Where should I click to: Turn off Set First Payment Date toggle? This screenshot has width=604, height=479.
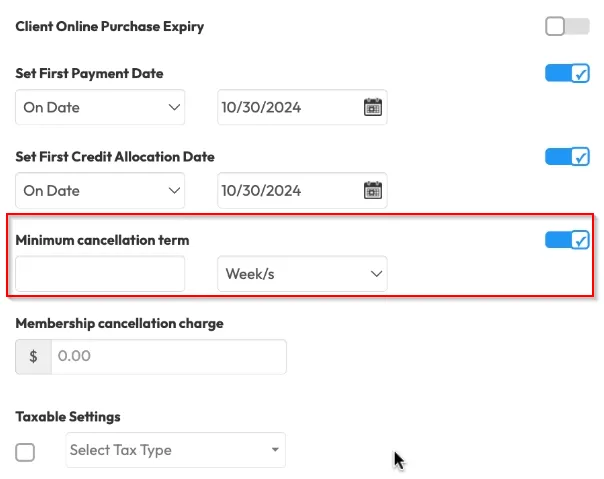[567, 73]
